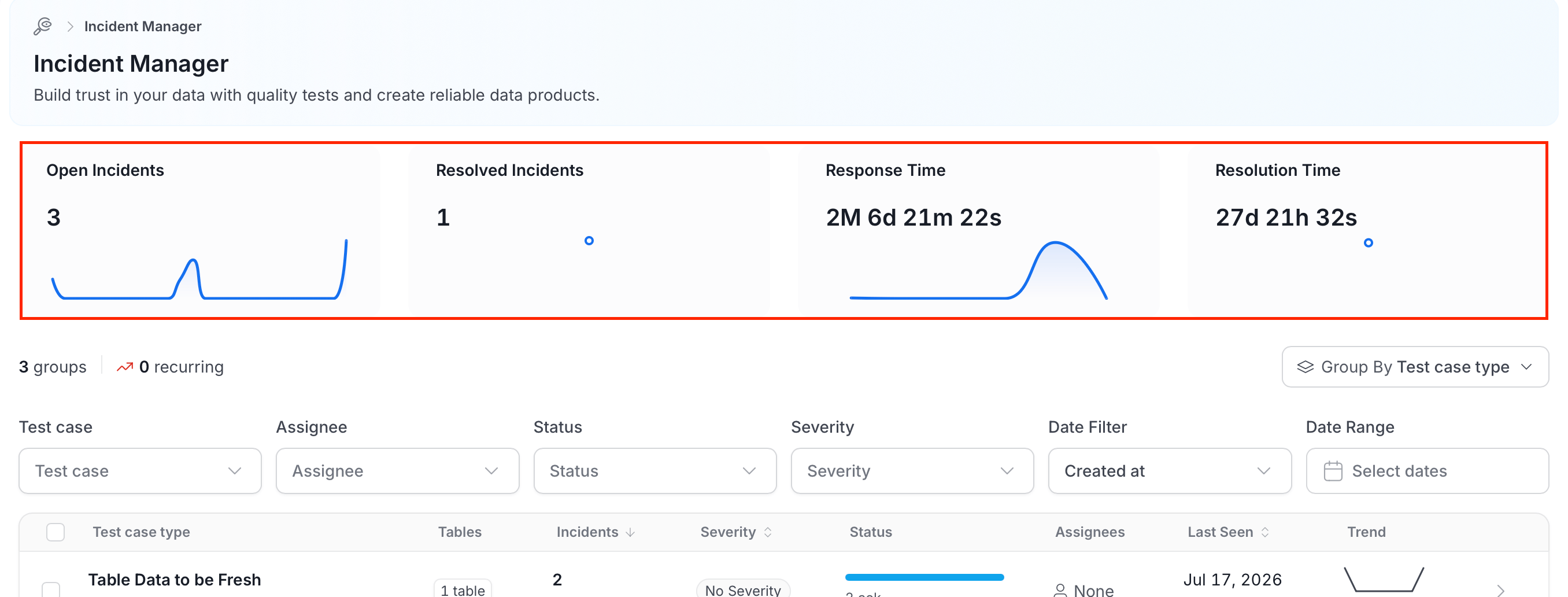Sort by the Last Seen column icon
The image size is (1568, 597).
tap(1265, 532)
